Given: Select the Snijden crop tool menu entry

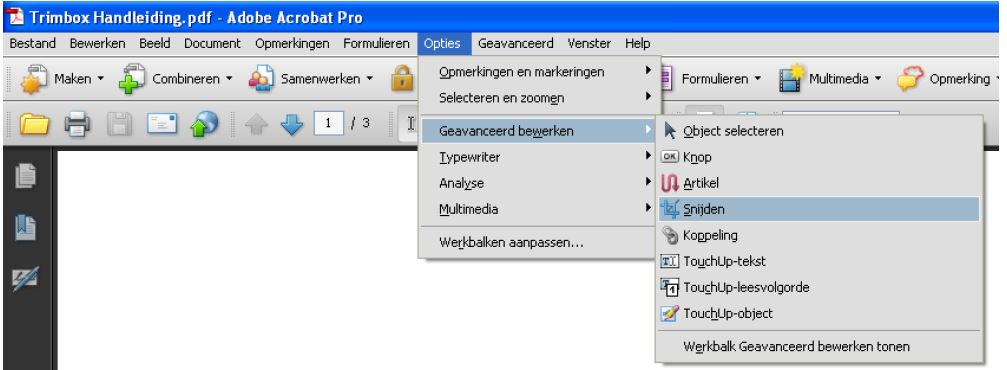Looking at the screenshot, I should (x=819, y=209).
